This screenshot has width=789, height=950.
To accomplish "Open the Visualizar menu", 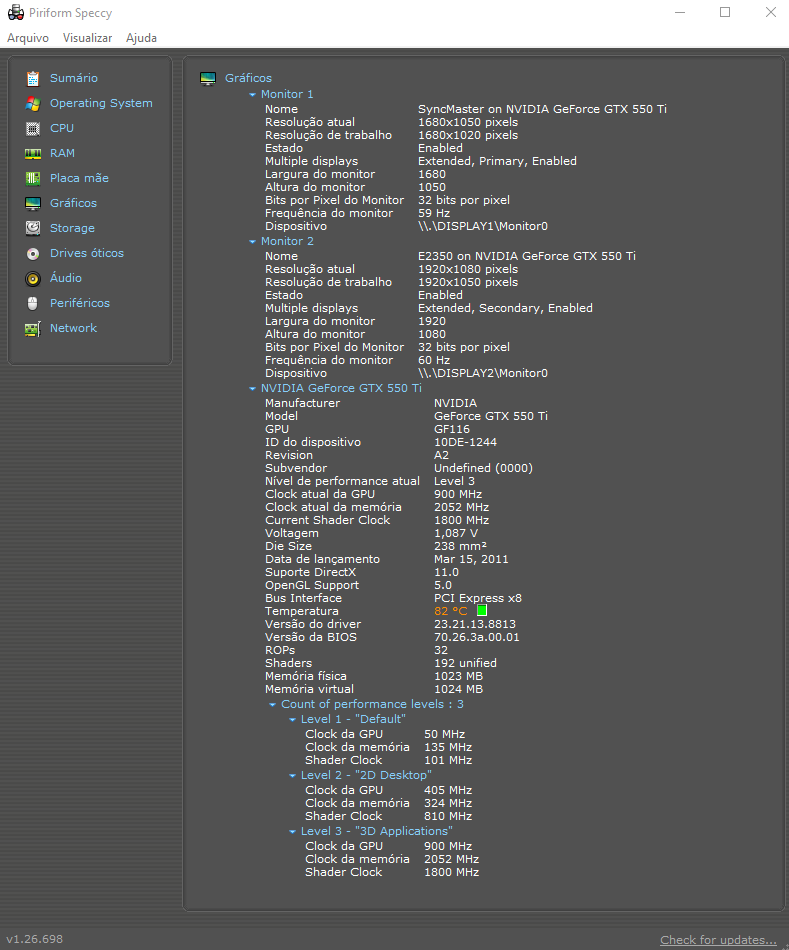I will 87,38.
